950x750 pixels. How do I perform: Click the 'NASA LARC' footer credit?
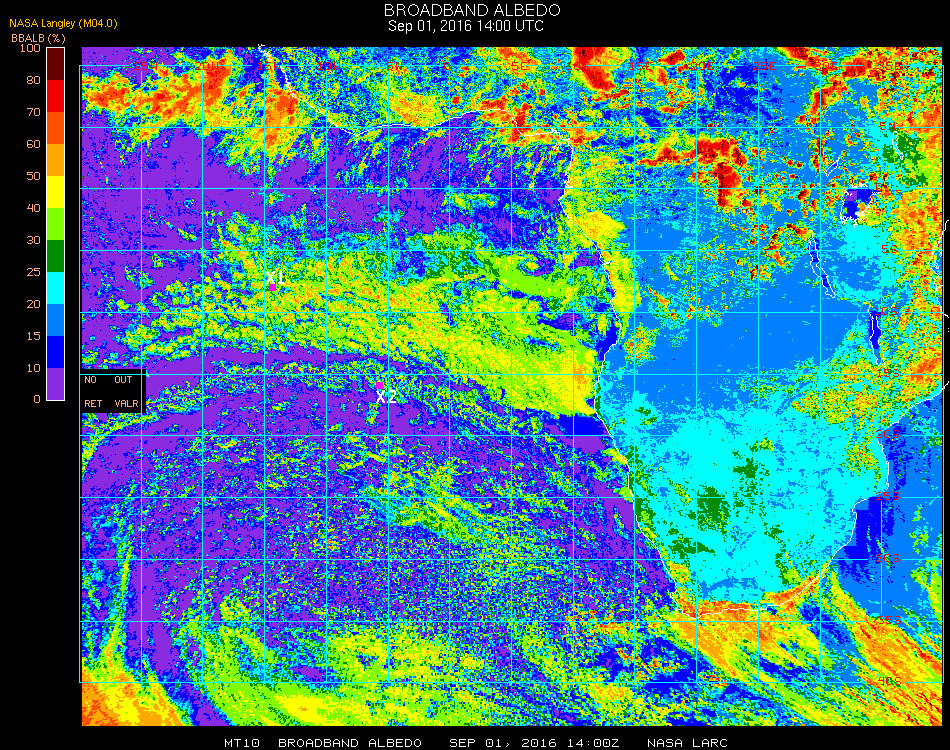click(x=687, y=743)
